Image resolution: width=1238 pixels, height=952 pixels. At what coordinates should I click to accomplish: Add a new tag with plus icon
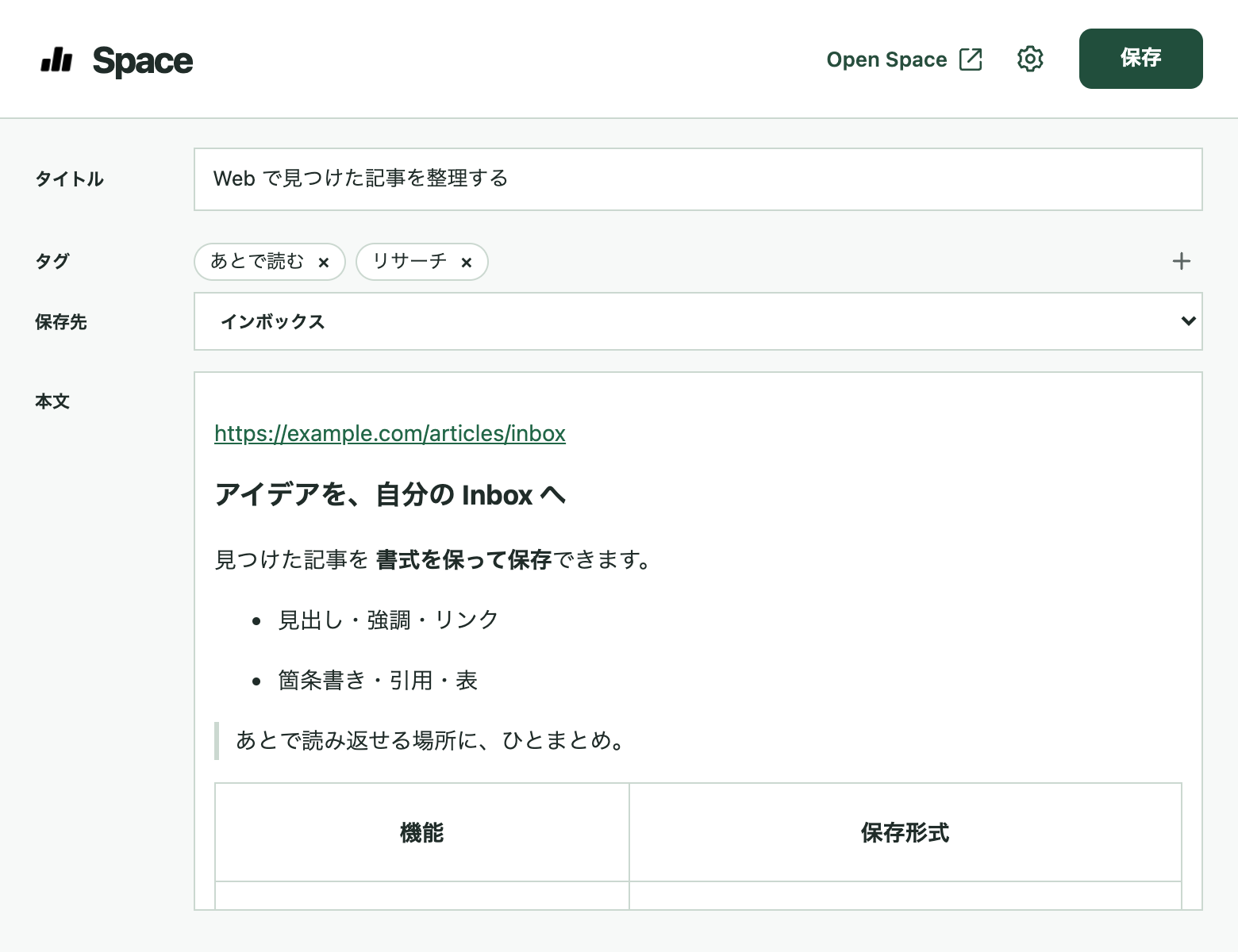point(1182,261)
